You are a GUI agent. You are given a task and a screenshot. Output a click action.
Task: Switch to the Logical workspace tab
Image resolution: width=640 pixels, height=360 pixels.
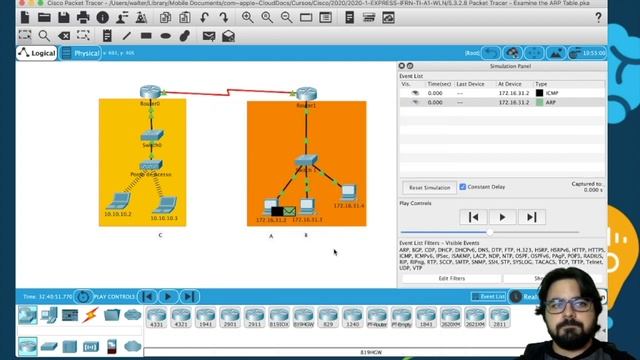click(x=37, y=53)
